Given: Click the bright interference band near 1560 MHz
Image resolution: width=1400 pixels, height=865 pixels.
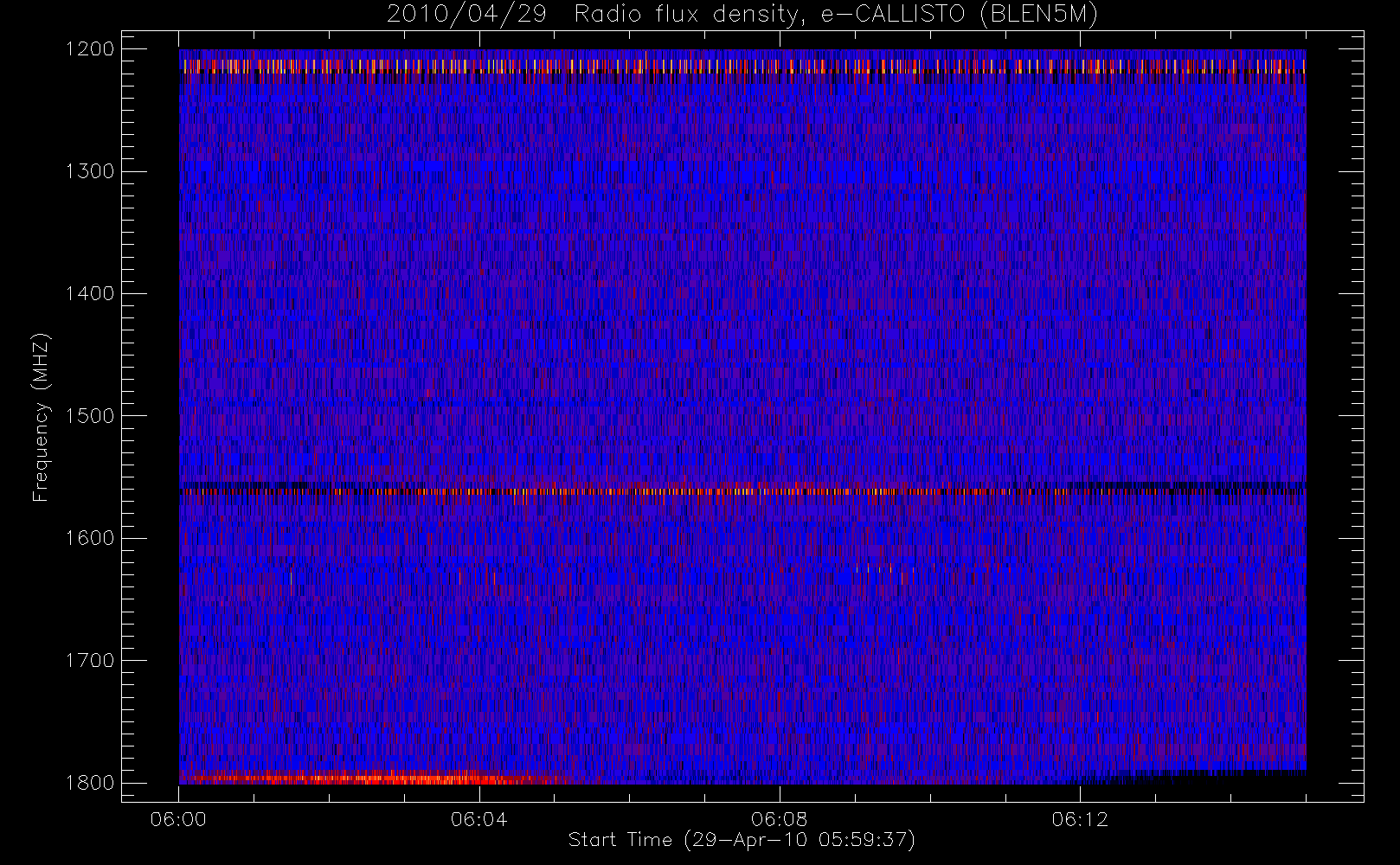Looking at the screenshot, I should pyautogui.click(x=742, y=490).
